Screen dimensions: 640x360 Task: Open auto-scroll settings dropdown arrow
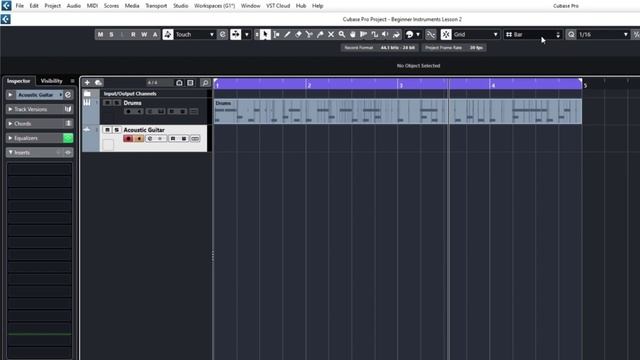tap(247, 35)
